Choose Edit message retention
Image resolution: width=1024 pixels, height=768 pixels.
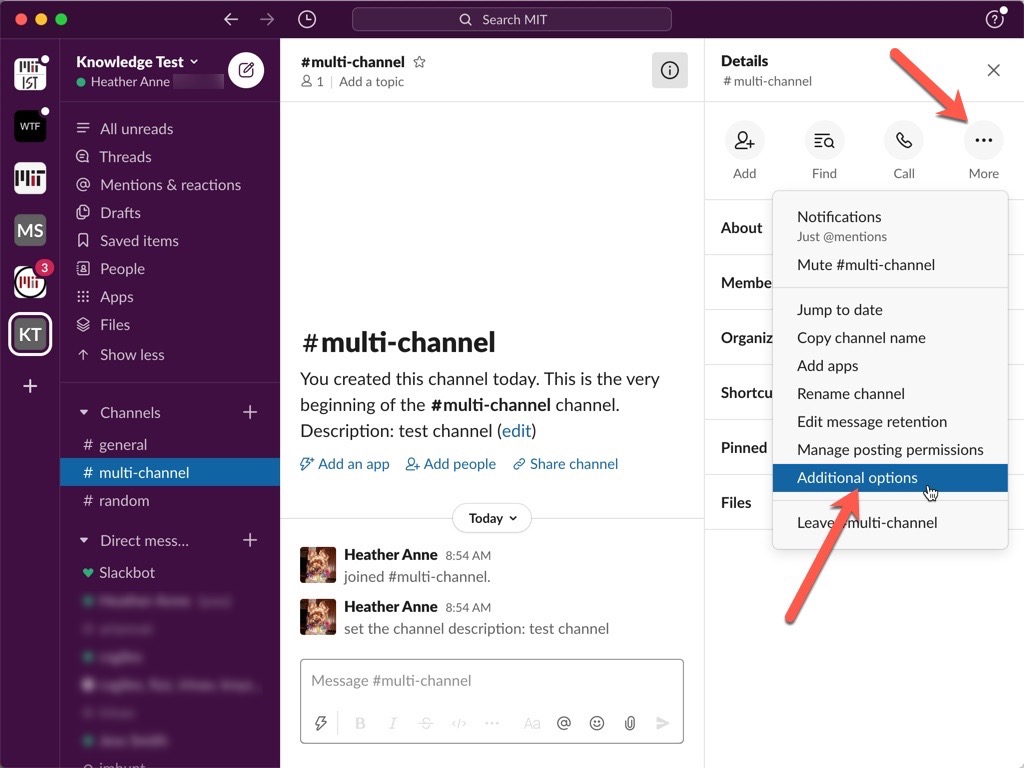pos(889,422)
